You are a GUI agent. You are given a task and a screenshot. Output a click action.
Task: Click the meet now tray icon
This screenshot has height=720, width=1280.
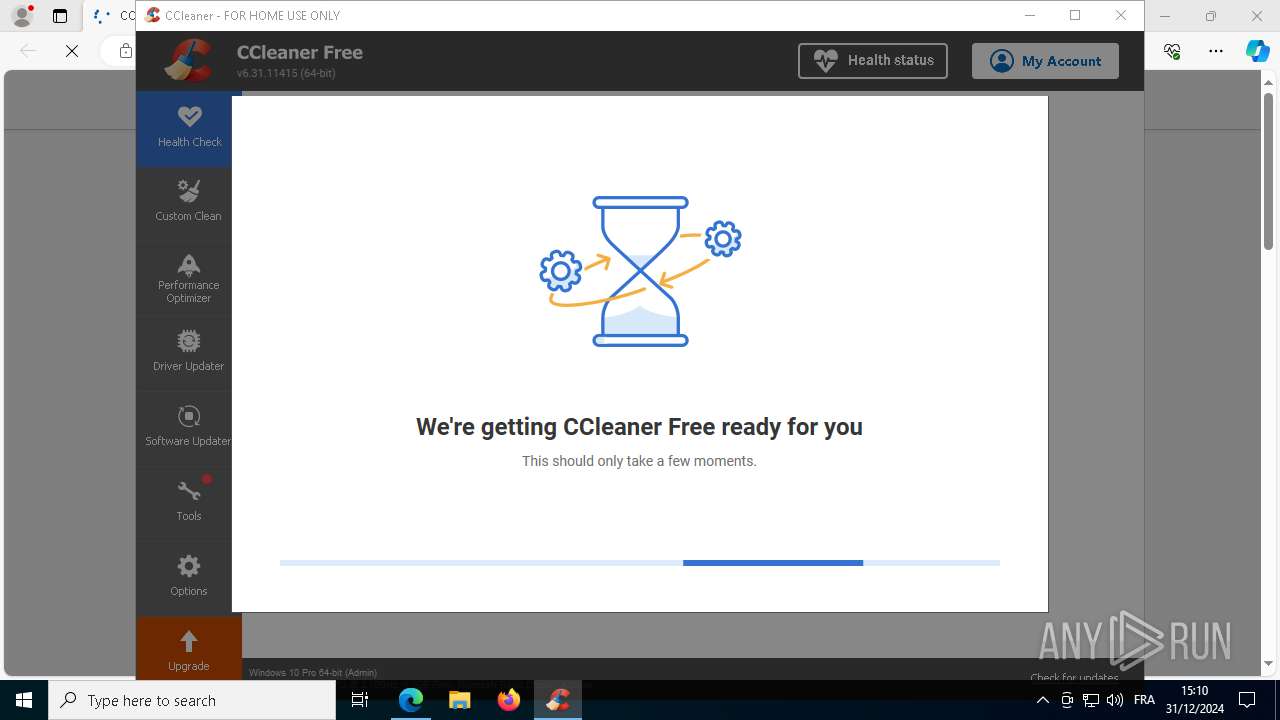[x=1067, y=700]
